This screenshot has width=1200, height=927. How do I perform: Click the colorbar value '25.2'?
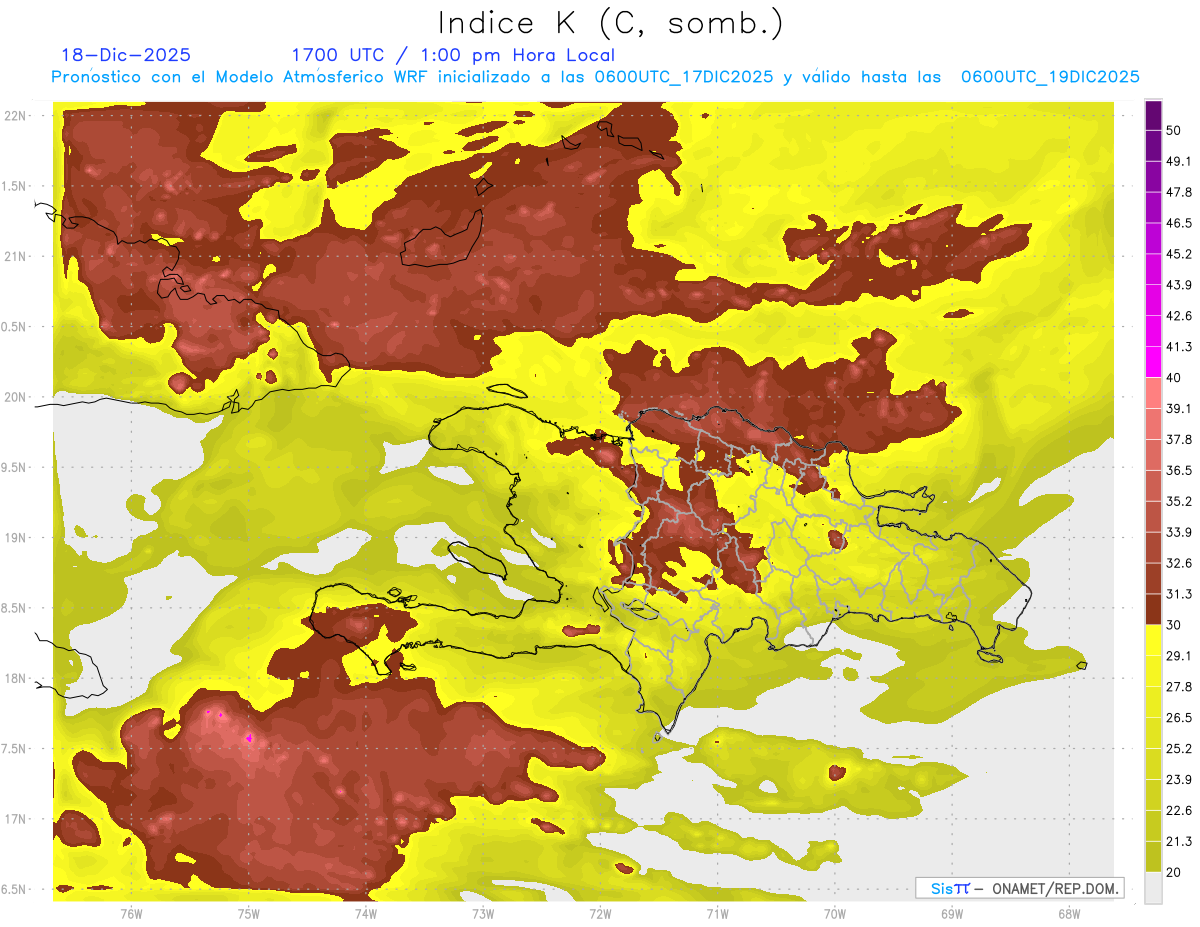tap(1179, 749)
